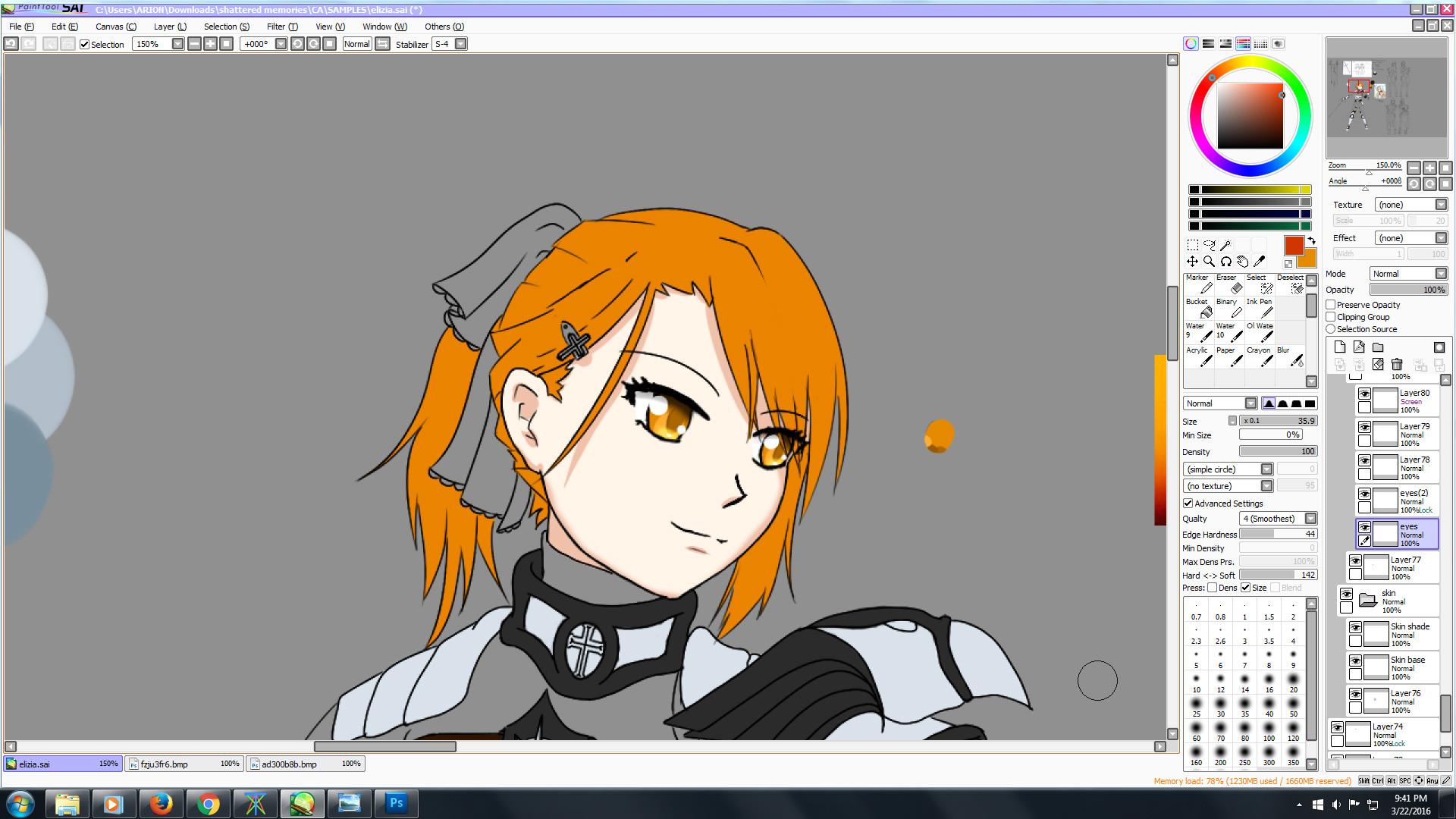
Task: Hide the Layer80 layer visibility
Action: coord(1363,394)
